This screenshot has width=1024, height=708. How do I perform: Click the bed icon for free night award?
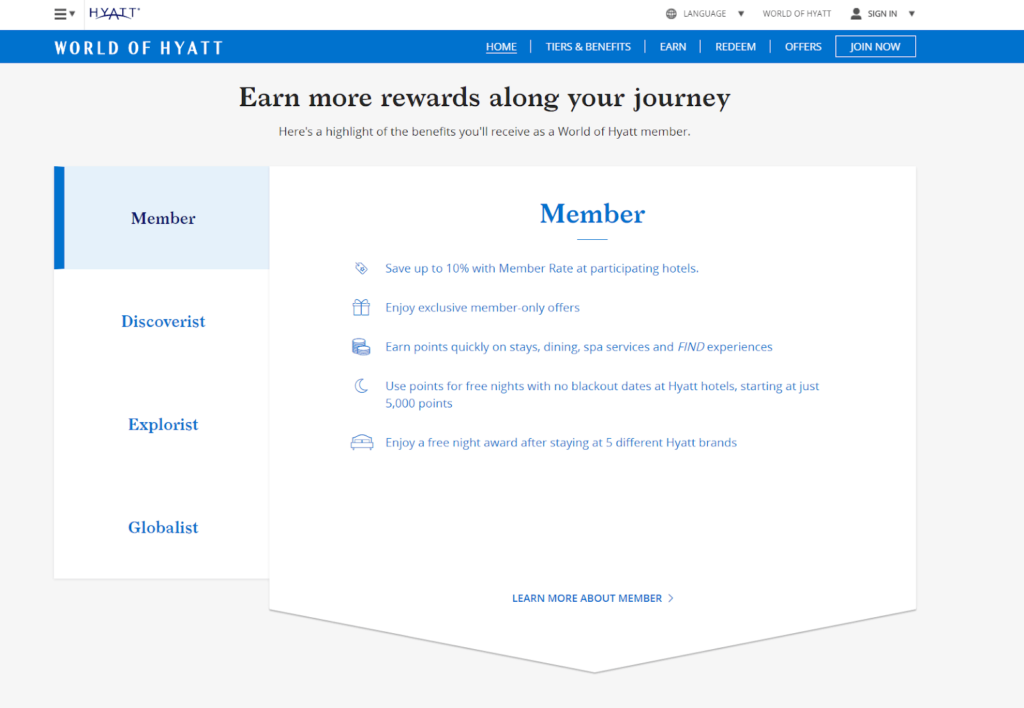coord(362,441)
